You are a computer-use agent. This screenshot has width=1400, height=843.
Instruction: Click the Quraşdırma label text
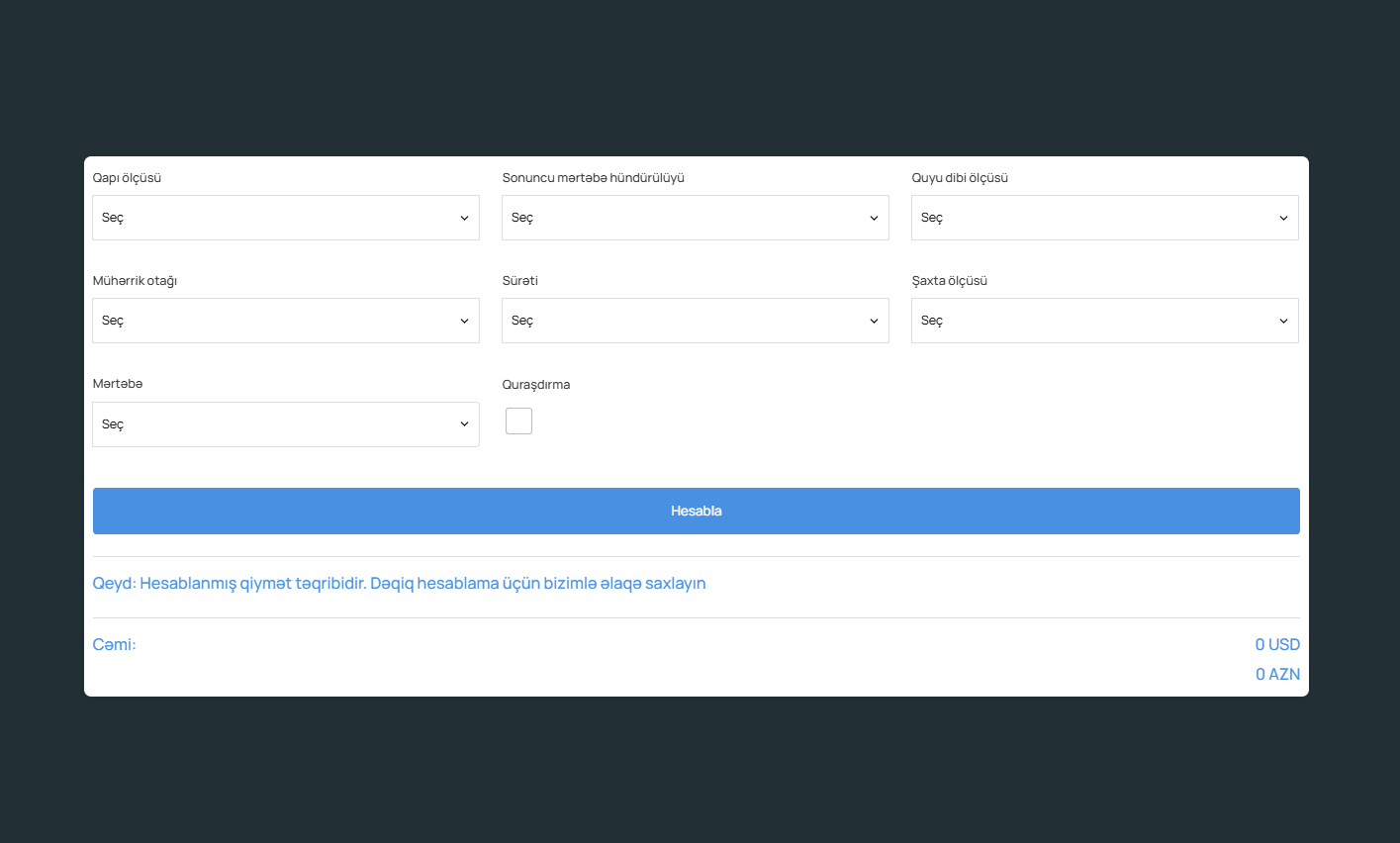[x=535, y=385]
